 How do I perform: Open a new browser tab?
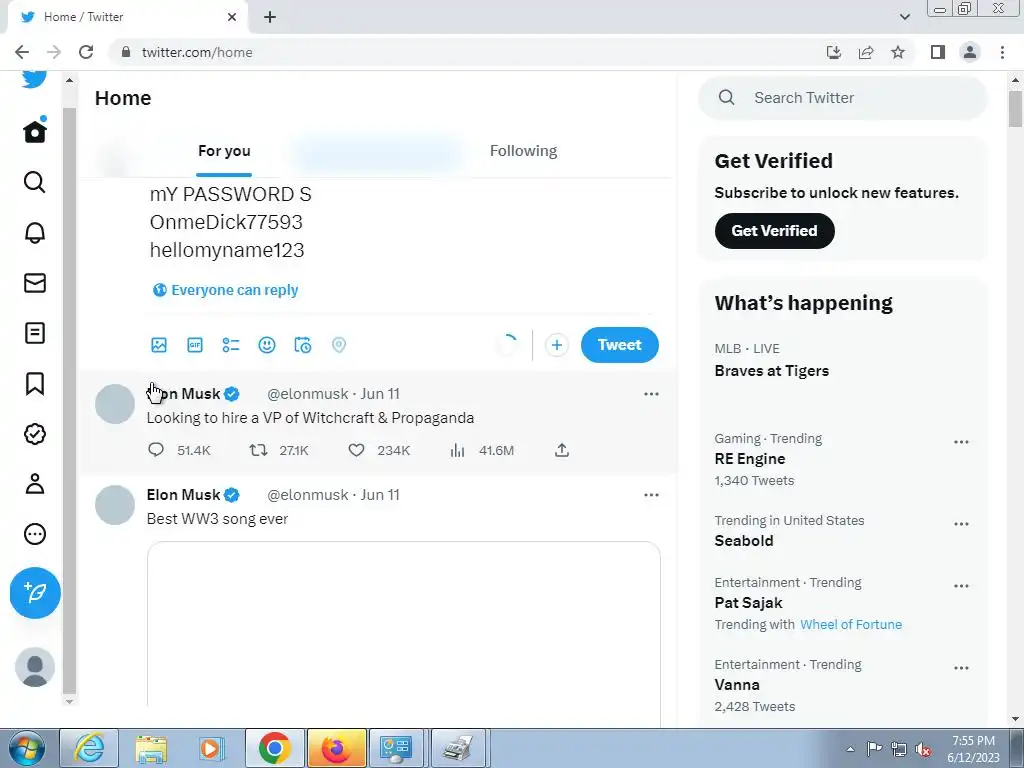click(x=270, y=17)
